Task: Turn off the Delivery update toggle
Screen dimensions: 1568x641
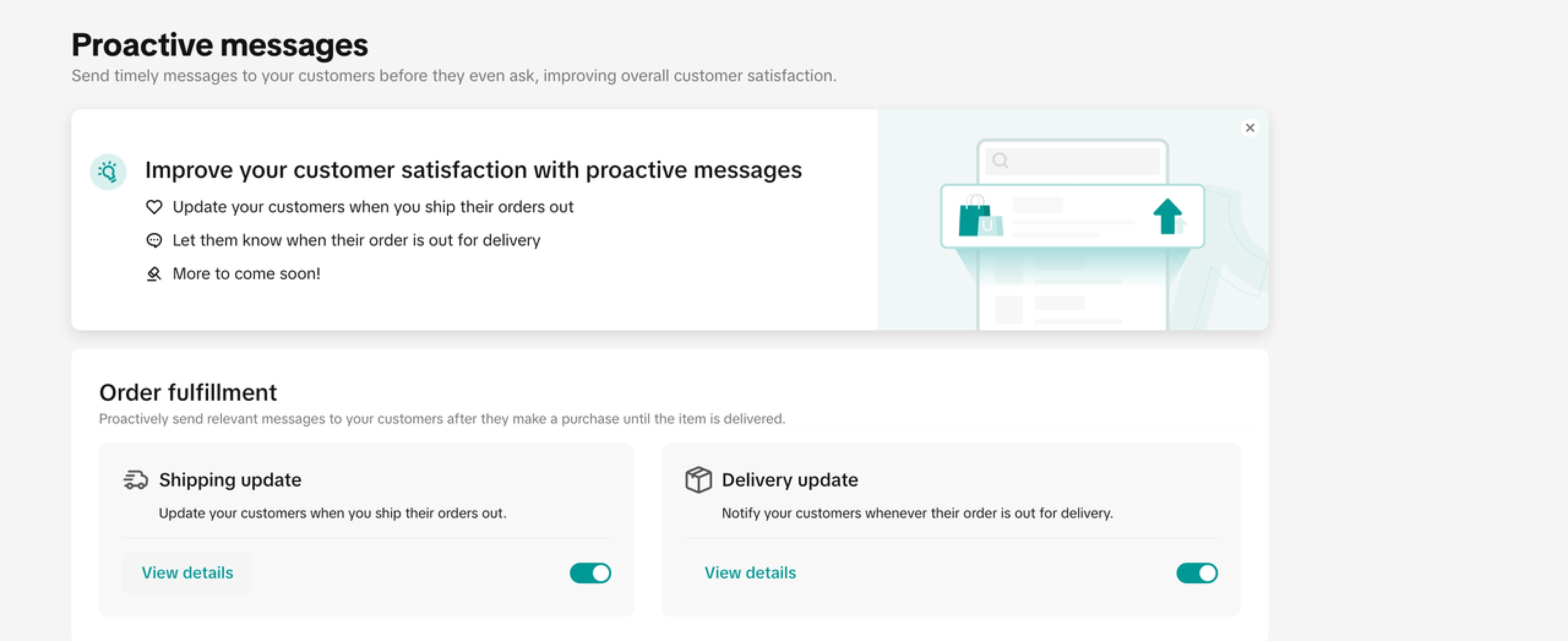Action: 1197,573
